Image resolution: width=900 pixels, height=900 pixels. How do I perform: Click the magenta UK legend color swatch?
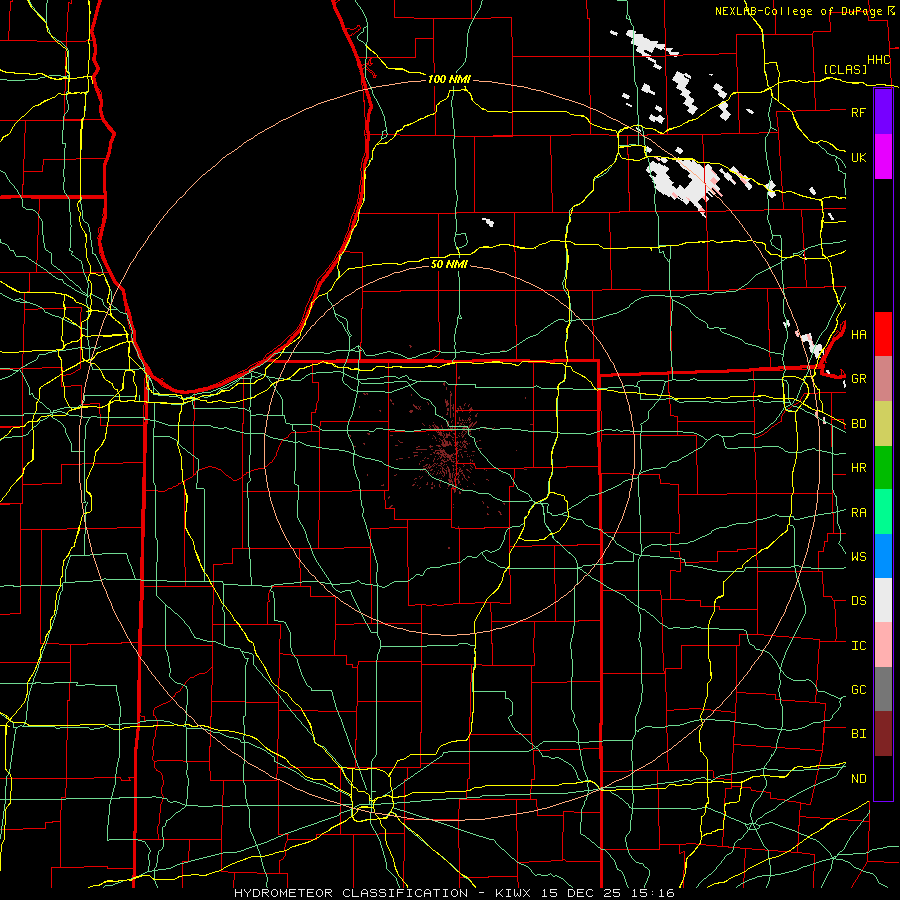pyautogui.click(x=883, y=156)
